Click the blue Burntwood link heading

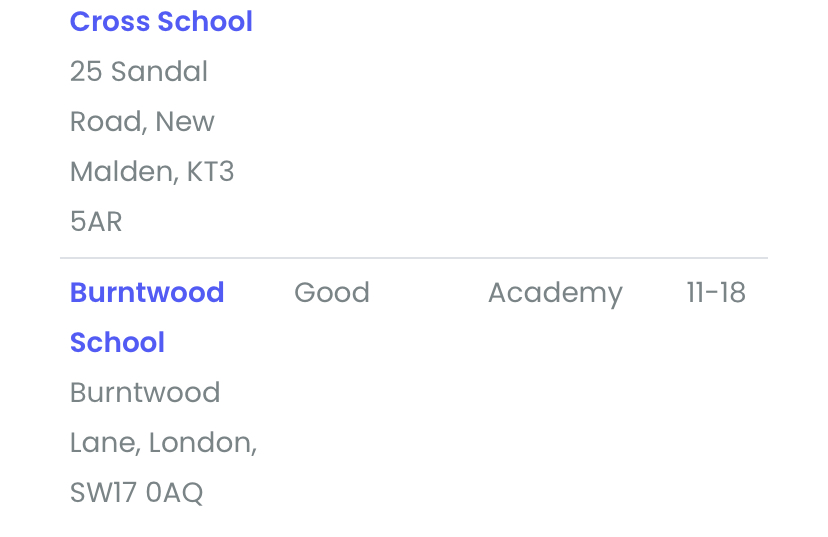tap(147, 293)
